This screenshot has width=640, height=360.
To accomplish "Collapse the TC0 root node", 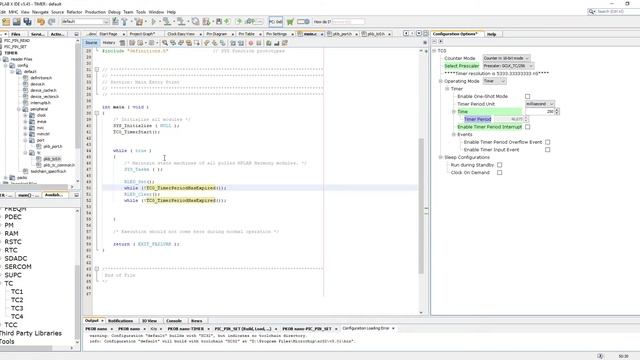I will (x=434, y=51).
